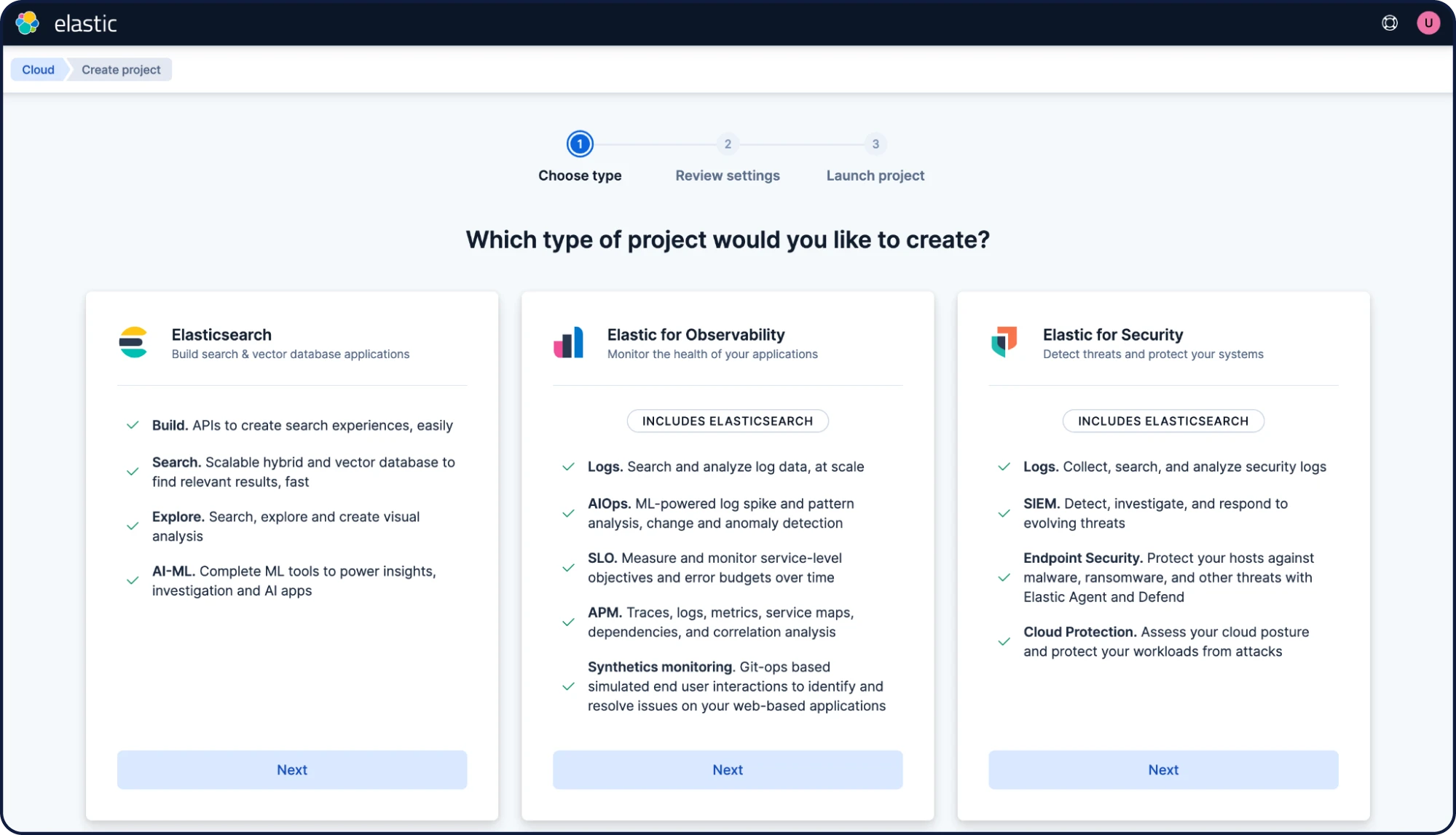This screenshot has height=835, width=1456.
Task: Click checkmark beside Security Logs feature
Action: point(1004,467)
